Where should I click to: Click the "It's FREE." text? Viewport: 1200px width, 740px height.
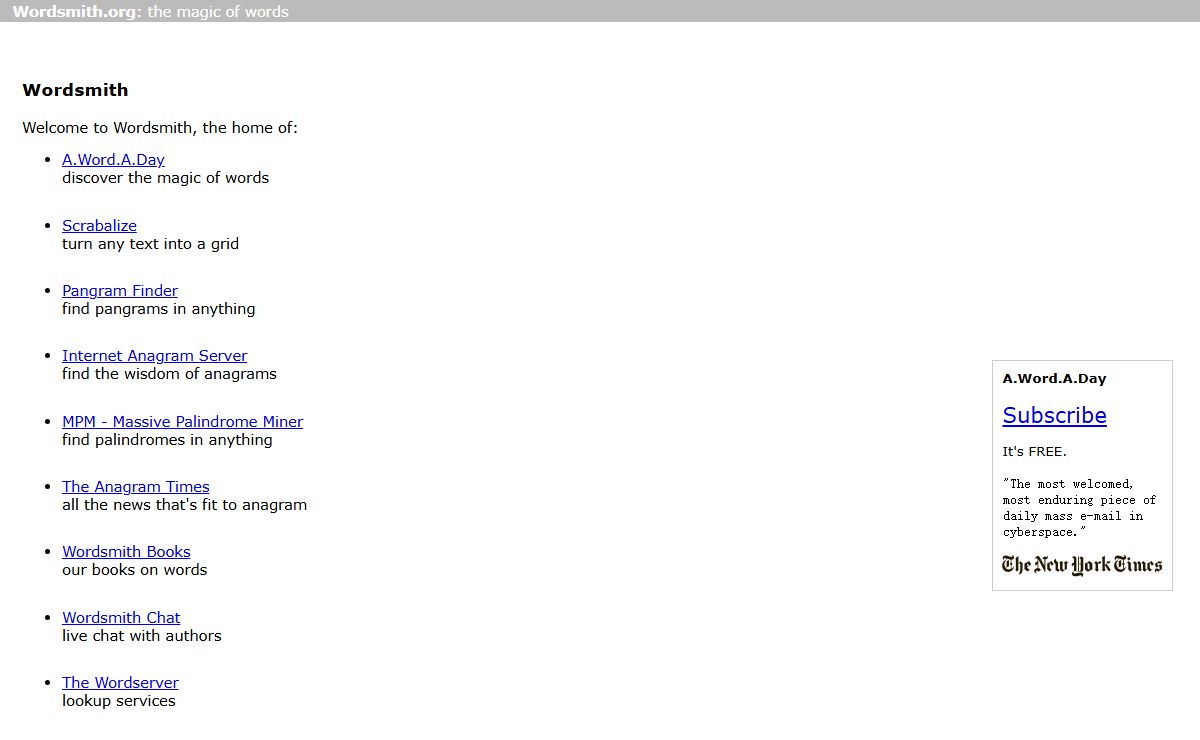[1034, 452]
